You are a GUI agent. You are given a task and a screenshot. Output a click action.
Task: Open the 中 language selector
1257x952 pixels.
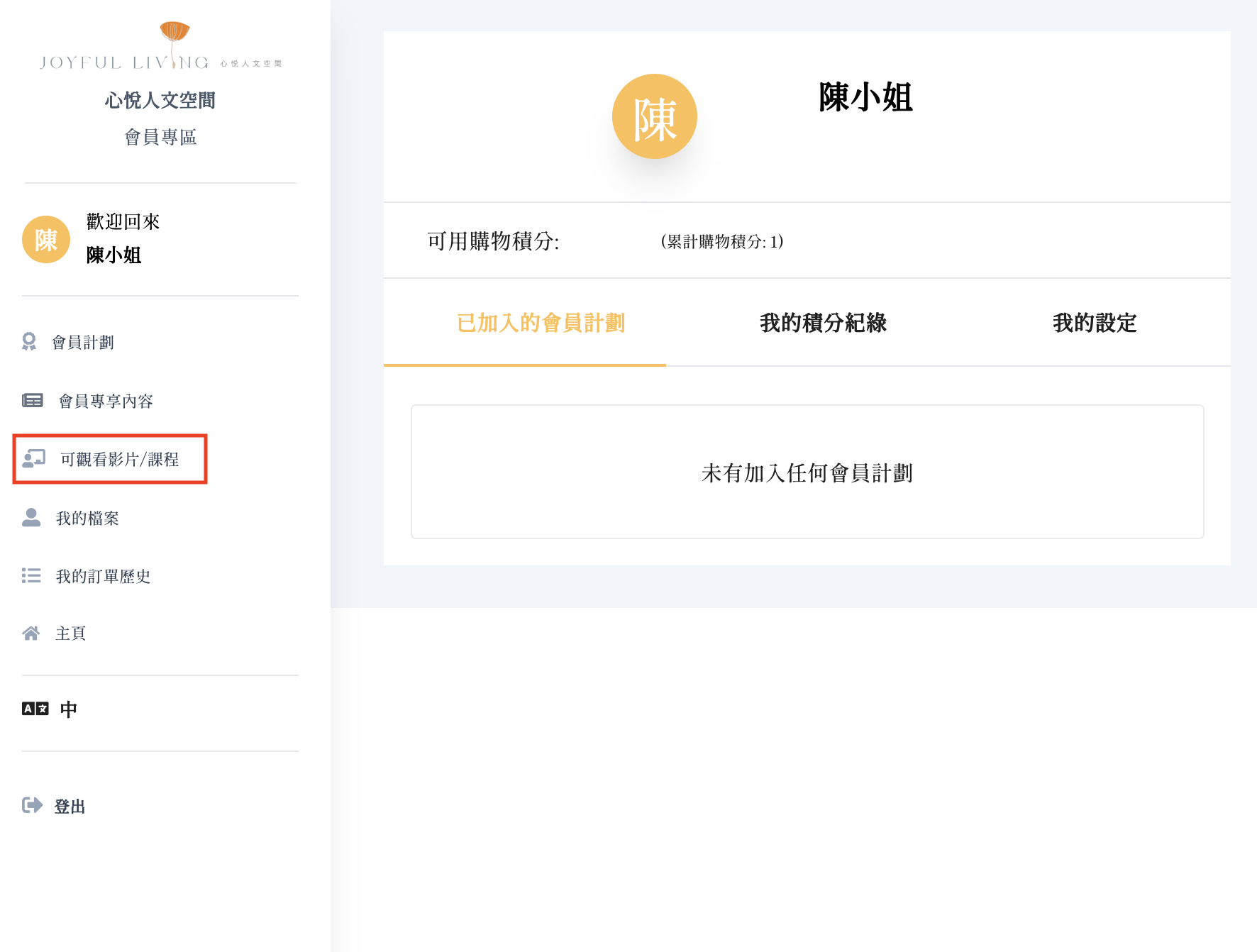click(x=68, y=709)
